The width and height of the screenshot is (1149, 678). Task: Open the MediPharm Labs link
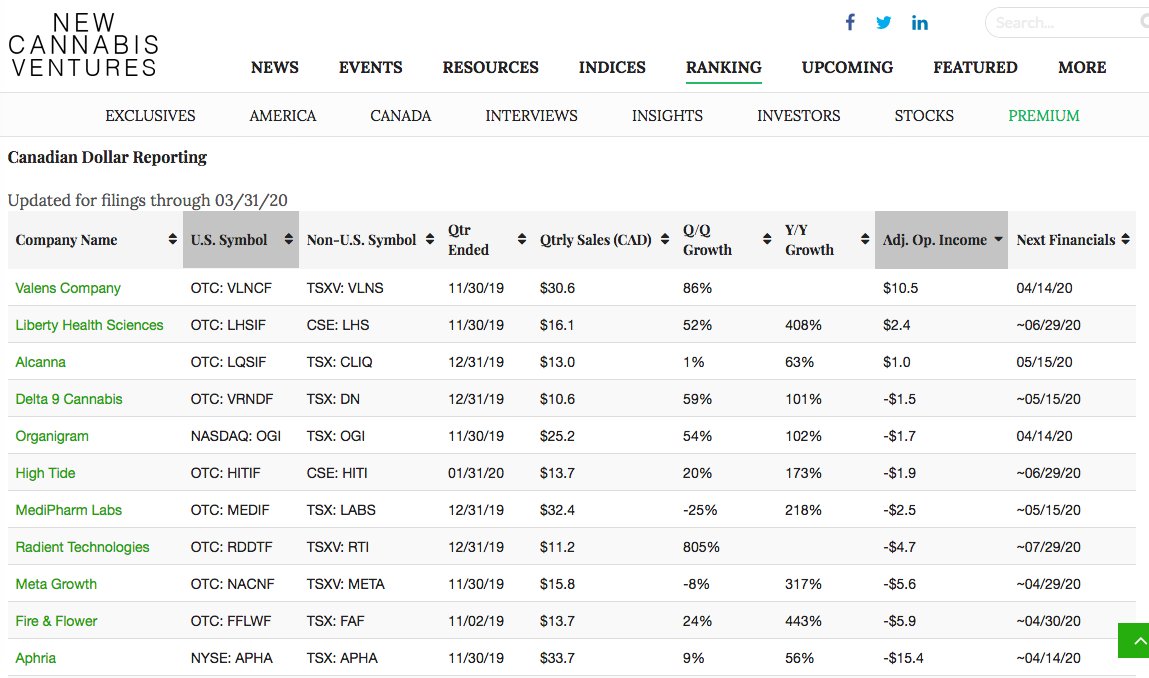point(69,510)
